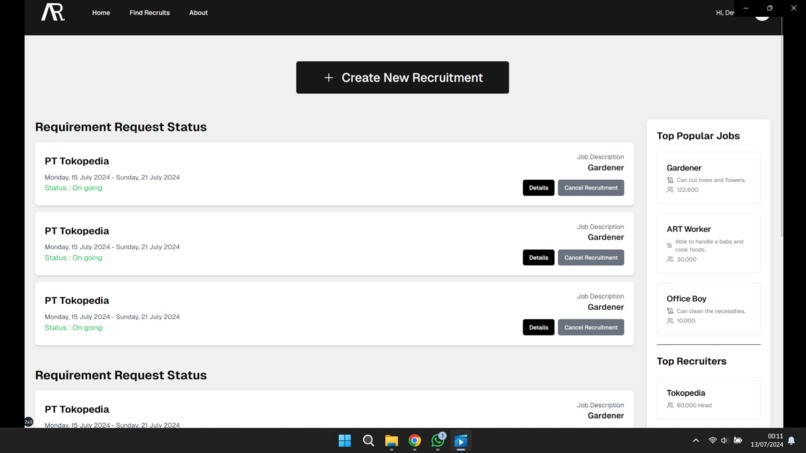Open Details on the second PT Tokopedia card

(x=538, y=258)
